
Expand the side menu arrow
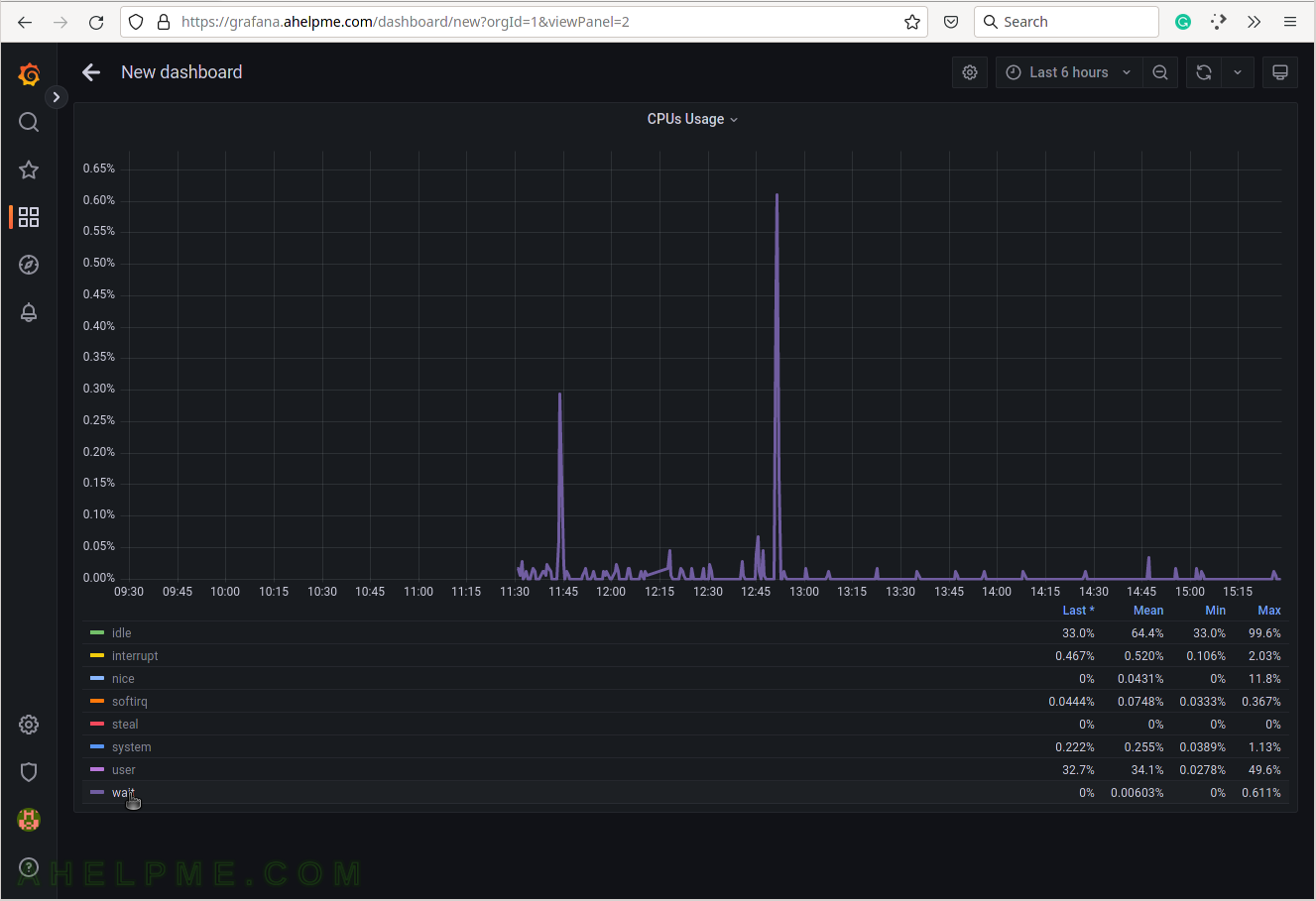[57, 97]
